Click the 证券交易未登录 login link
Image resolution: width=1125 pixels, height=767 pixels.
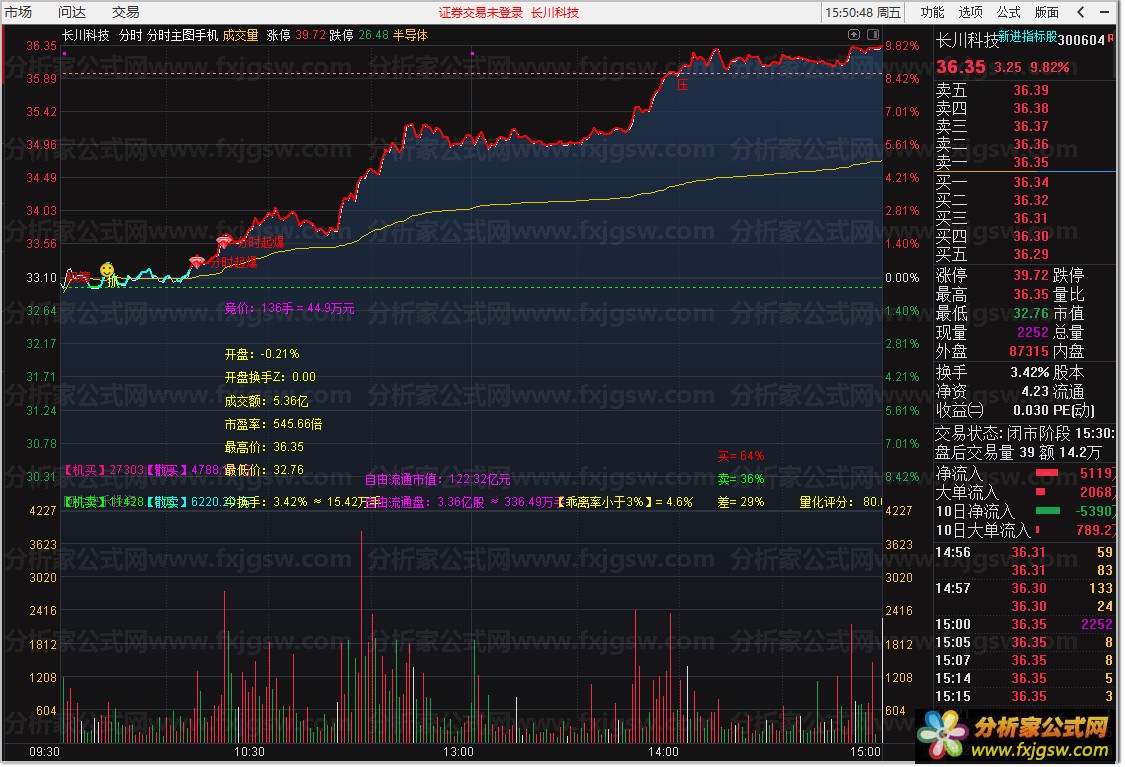[x=481, y=13]
